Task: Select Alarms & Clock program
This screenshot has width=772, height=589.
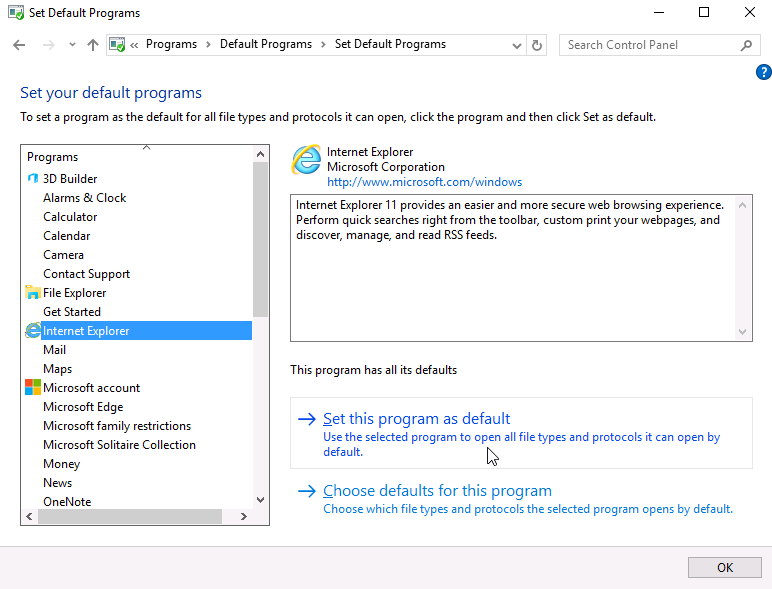Action: pyautogui.click(x=85, y=198)
